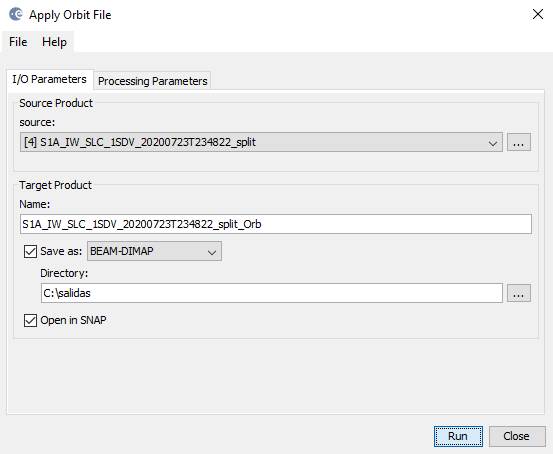Run the Apply Orbit File operator
553x454 pixels.
click(x=458, y=436)
